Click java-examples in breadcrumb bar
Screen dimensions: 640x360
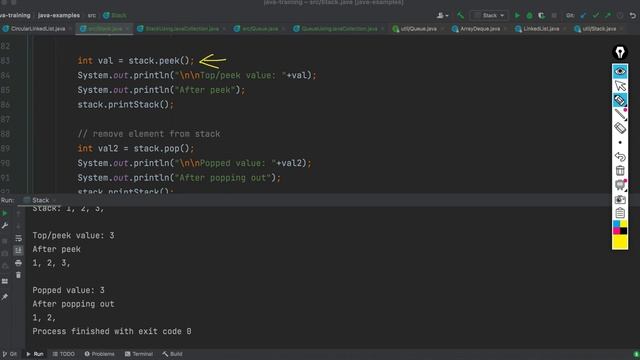59,16
